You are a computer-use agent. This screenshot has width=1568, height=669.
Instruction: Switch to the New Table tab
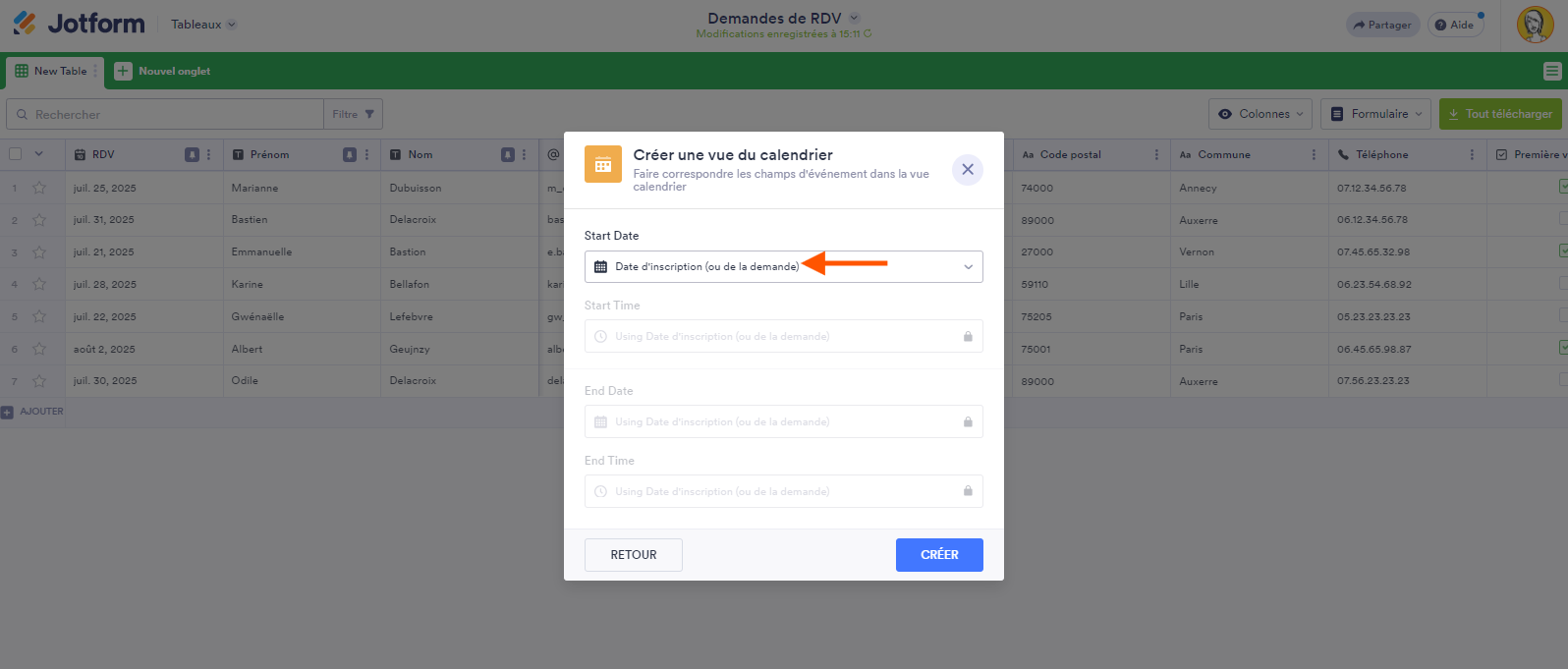coord(53,71)
